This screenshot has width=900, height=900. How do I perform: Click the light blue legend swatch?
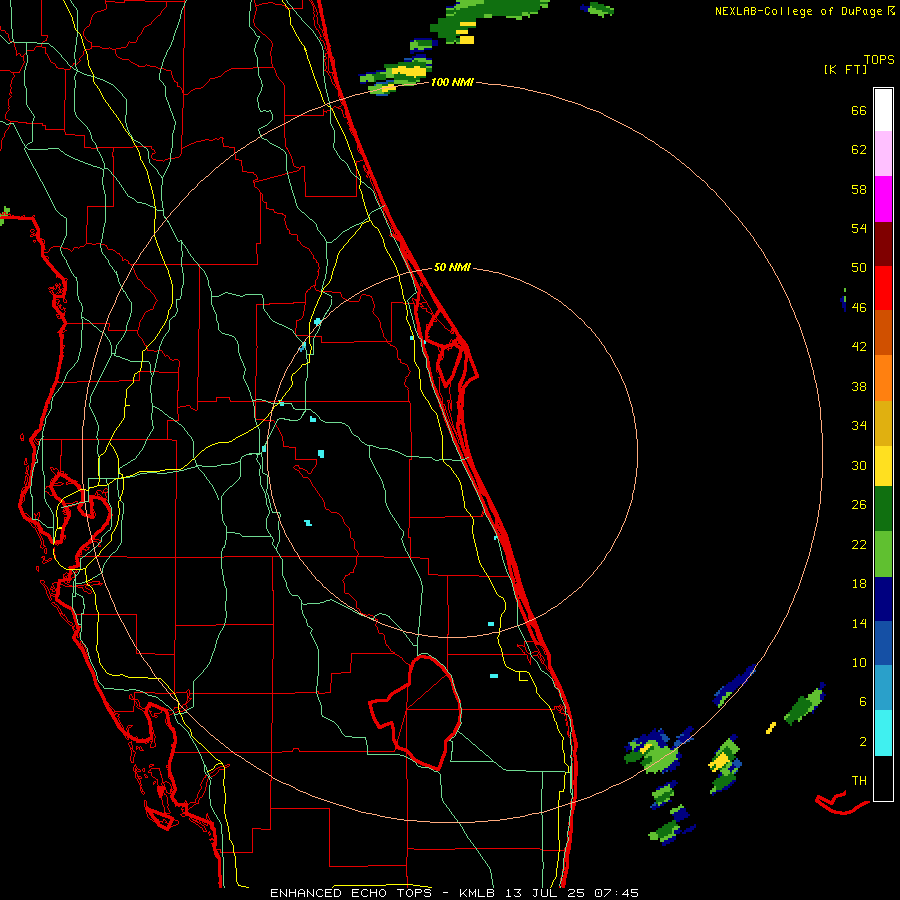point(883,688)
